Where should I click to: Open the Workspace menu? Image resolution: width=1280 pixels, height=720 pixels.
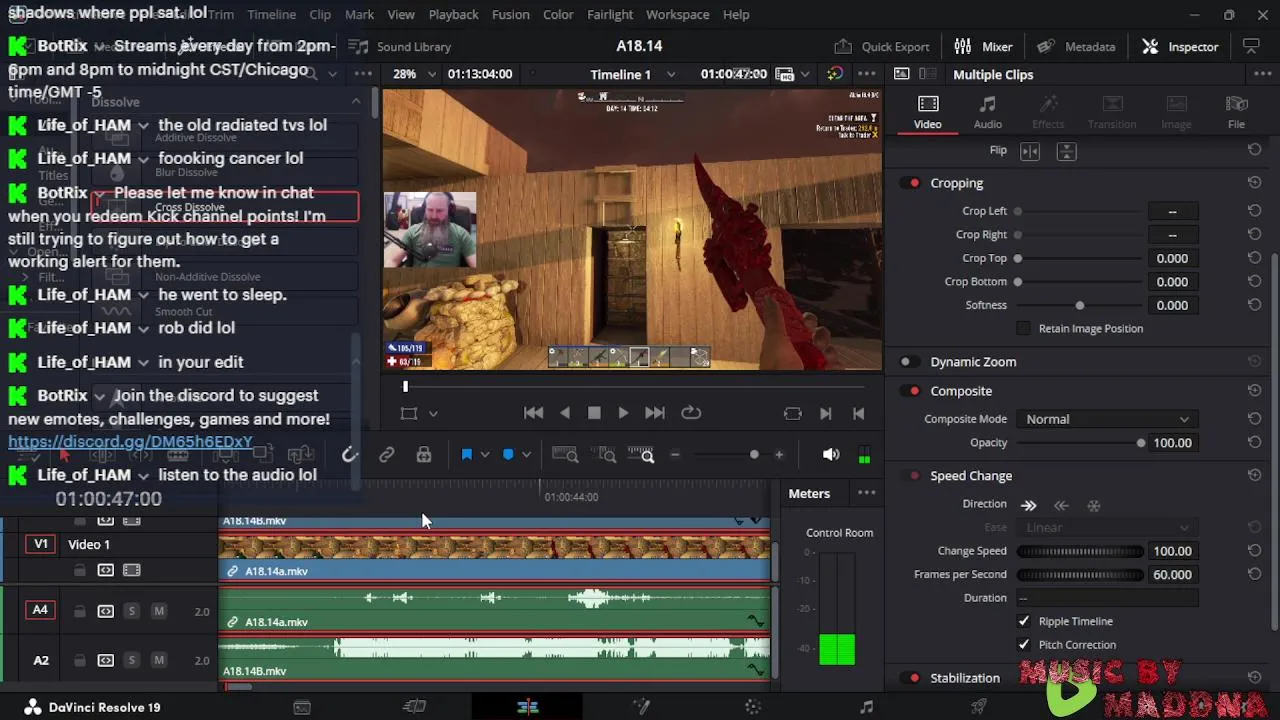point(677,15)
